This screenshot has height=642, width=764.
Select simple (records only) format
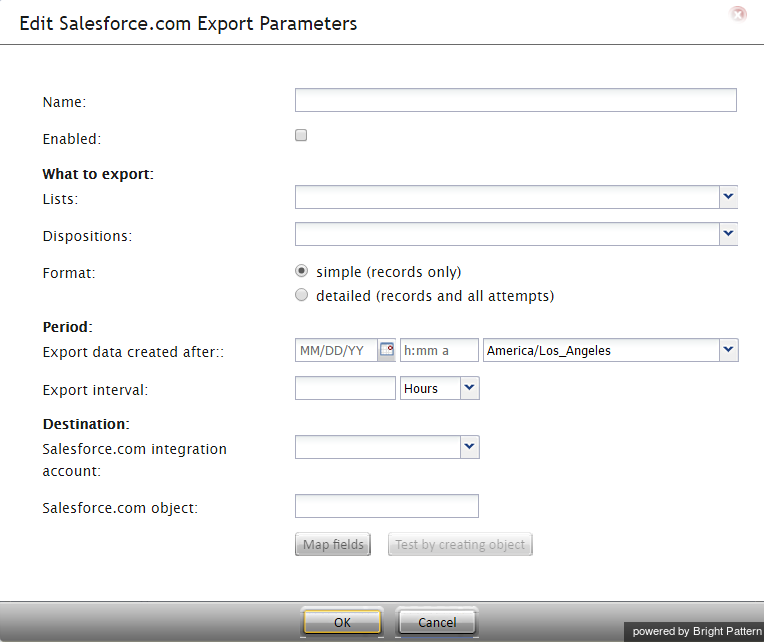pos(302,271)
